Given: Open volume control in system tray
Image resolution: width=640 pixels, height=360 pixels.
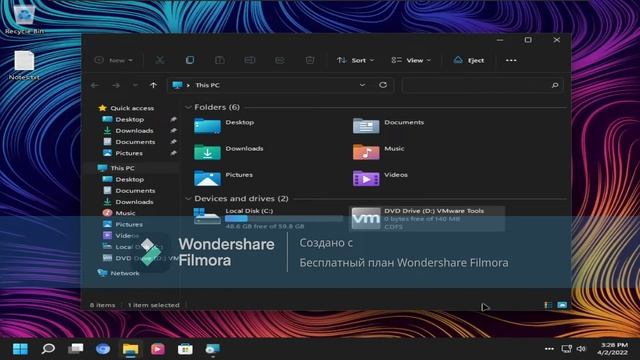Looking at the screenshot, I should point(581,349).
